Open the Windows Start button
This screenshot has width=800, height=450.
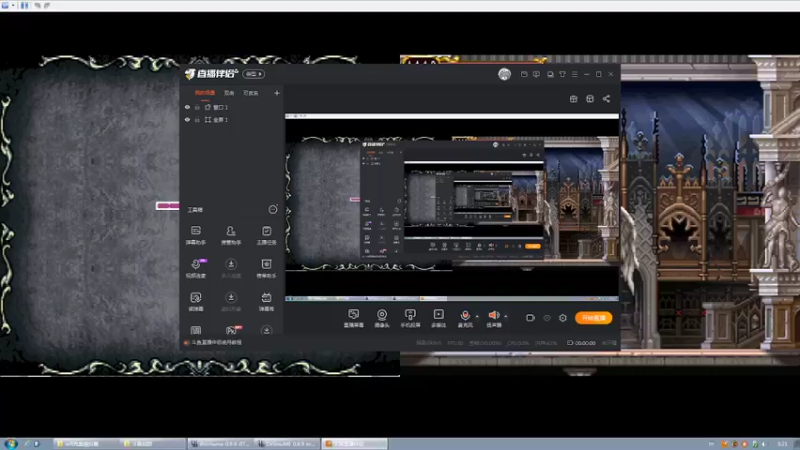(11, 444)
